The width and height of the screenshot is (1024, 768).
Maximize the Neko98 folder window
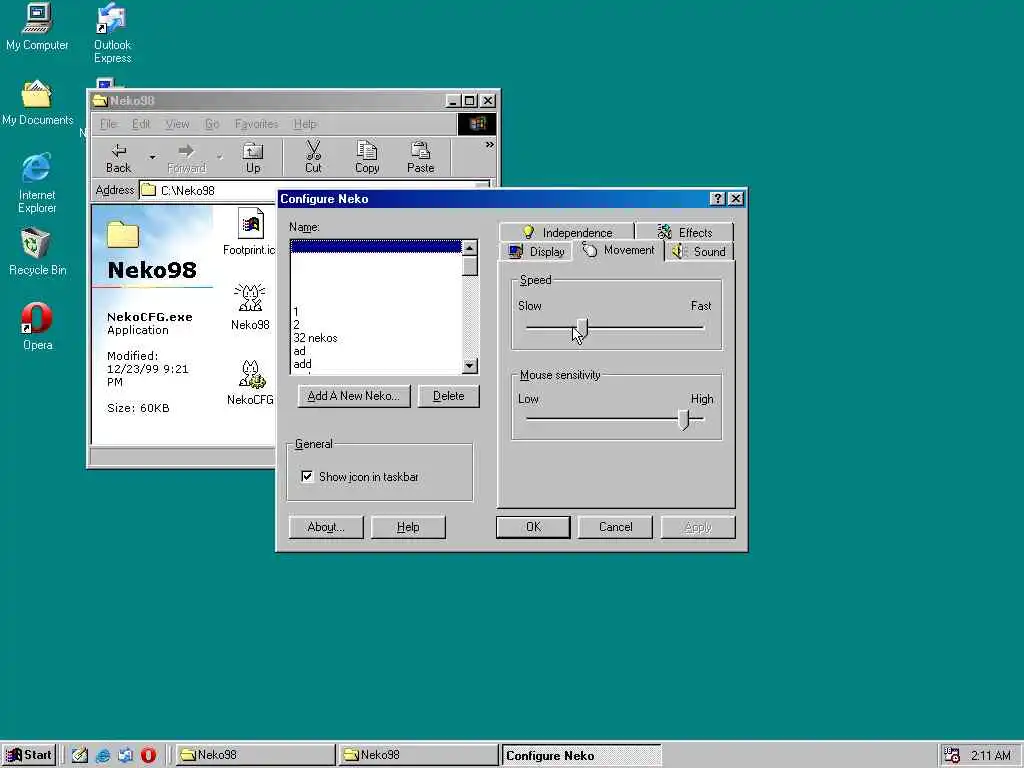470,101
